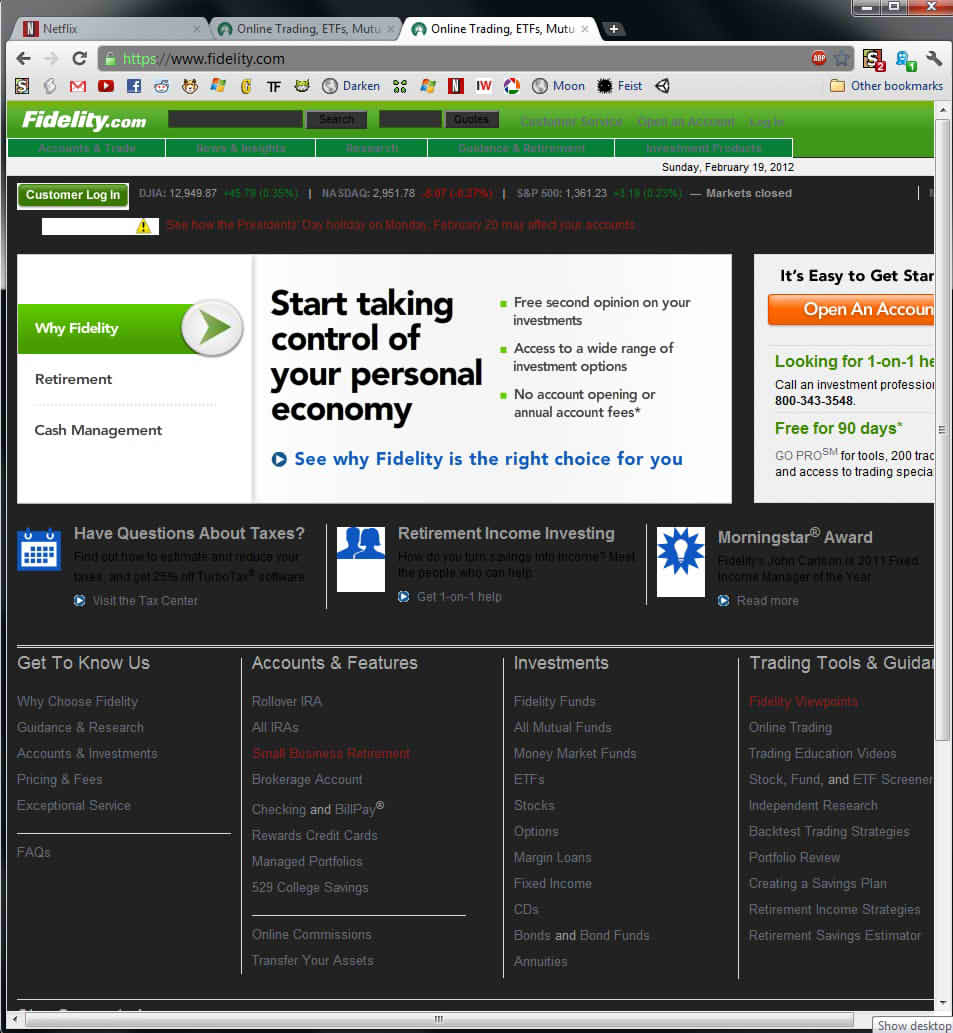Click the Show desktop button
This screenshot has height=1033, width=953.
914,1025
